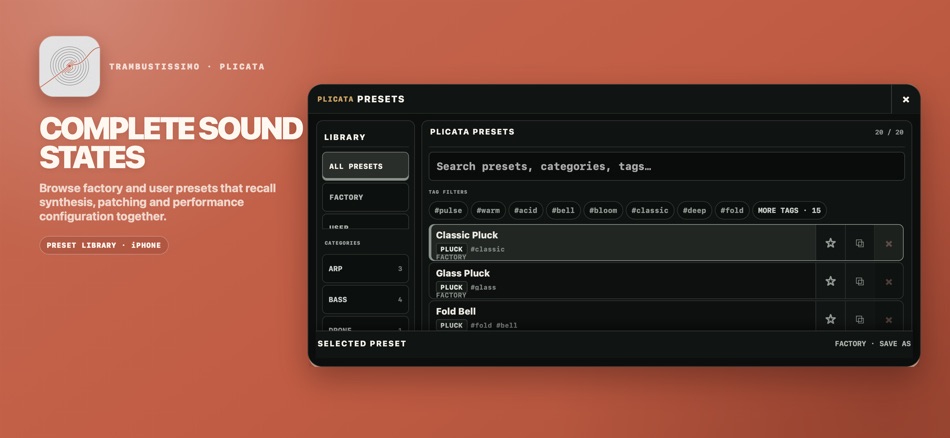This screenshot has width=950, height=438.
Task: Click the preset search field
Action: point(666,166)
